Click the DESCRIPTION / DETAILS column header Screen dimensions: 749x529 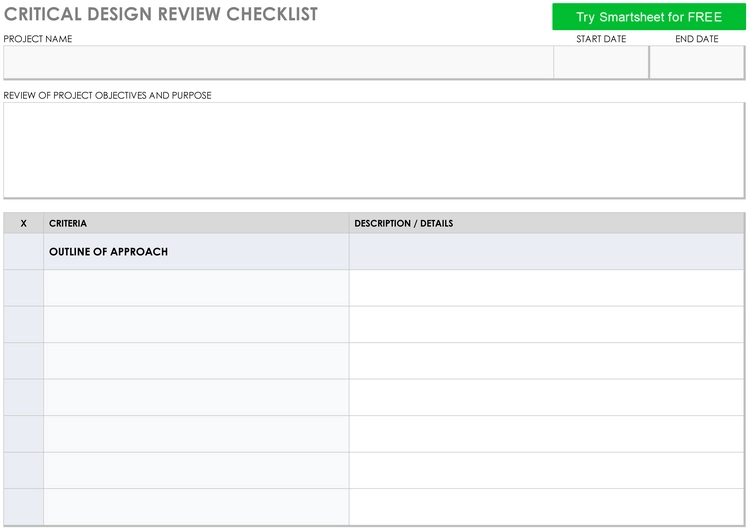[x=547, y=223]
